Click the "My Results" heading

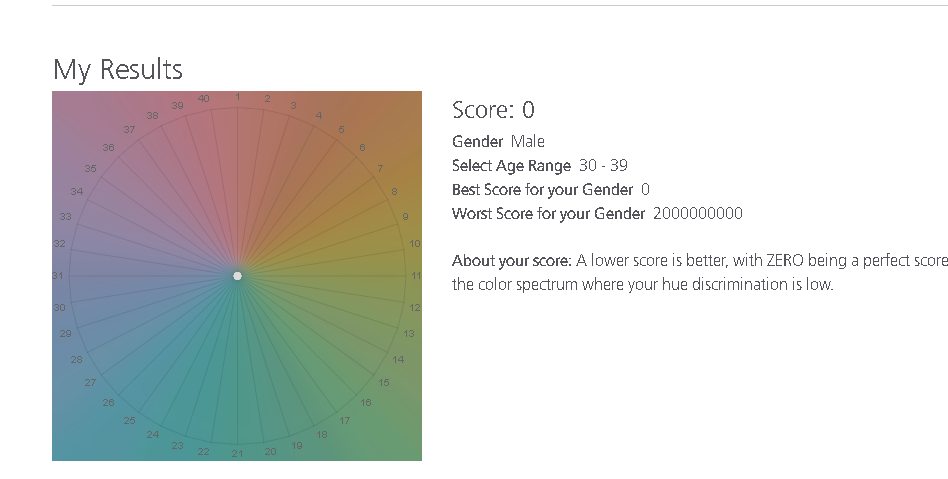point(118,69)
